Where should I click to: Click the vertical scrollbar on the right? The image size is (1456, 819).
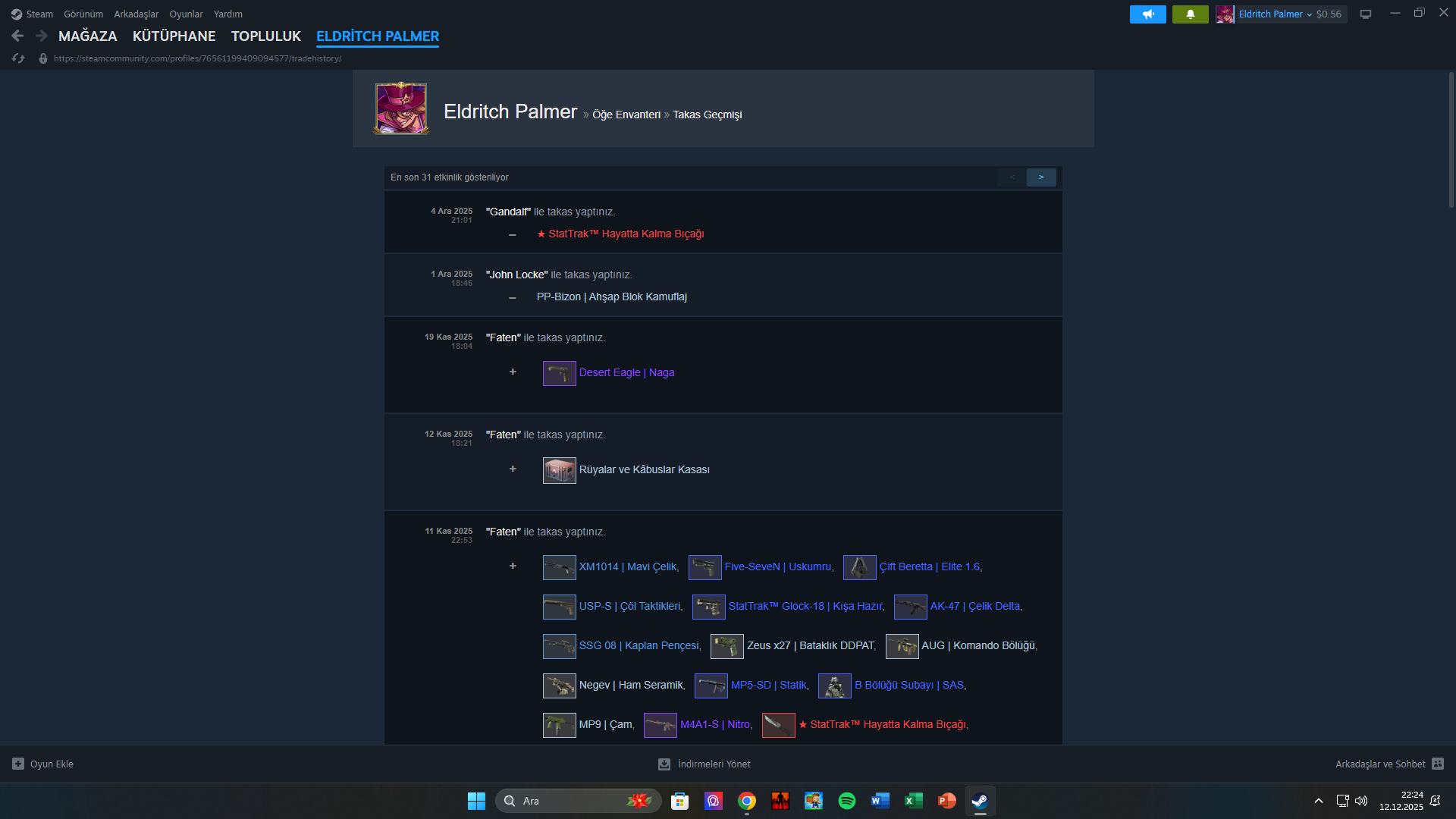(x=1451, y=140)
